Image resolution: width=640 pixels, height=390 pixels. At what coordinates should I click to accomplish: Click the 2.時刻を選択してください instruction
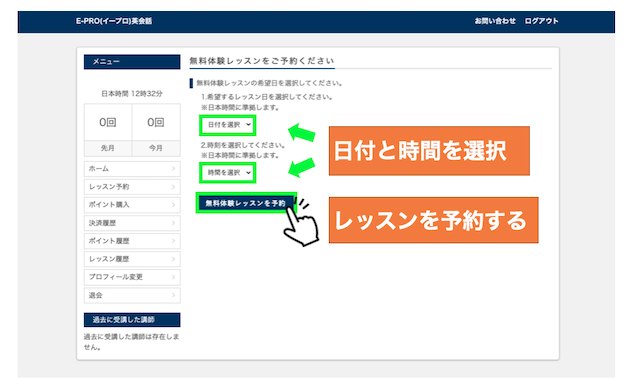[x=243, y=145]
